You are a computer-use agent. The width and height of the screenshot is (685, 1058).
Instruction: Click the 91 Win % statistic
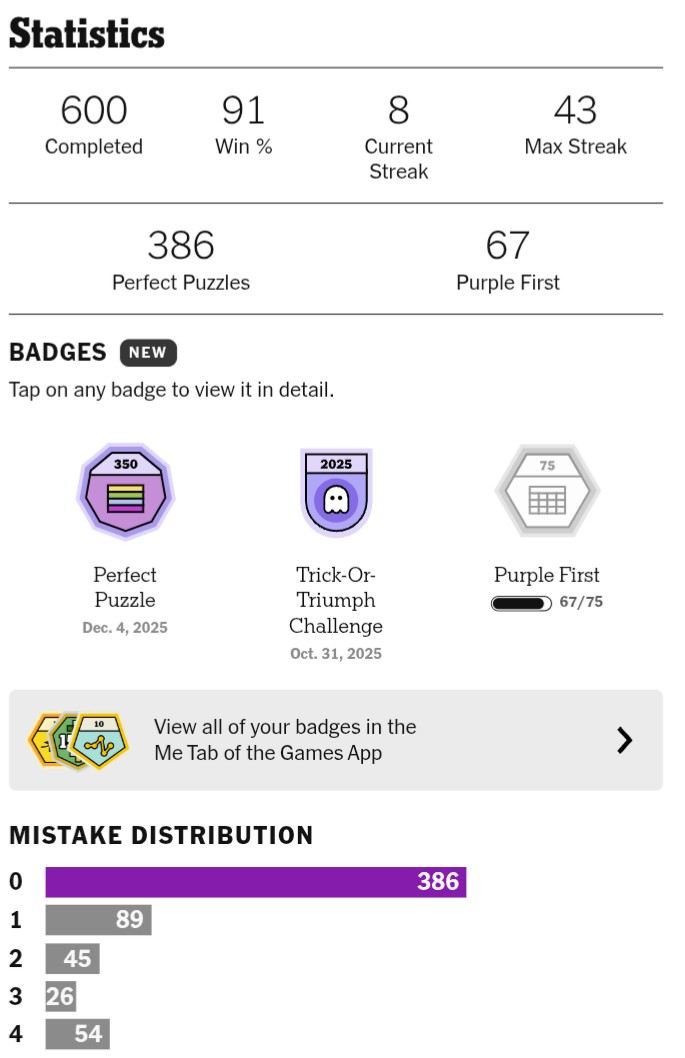[x=243, y=124]
